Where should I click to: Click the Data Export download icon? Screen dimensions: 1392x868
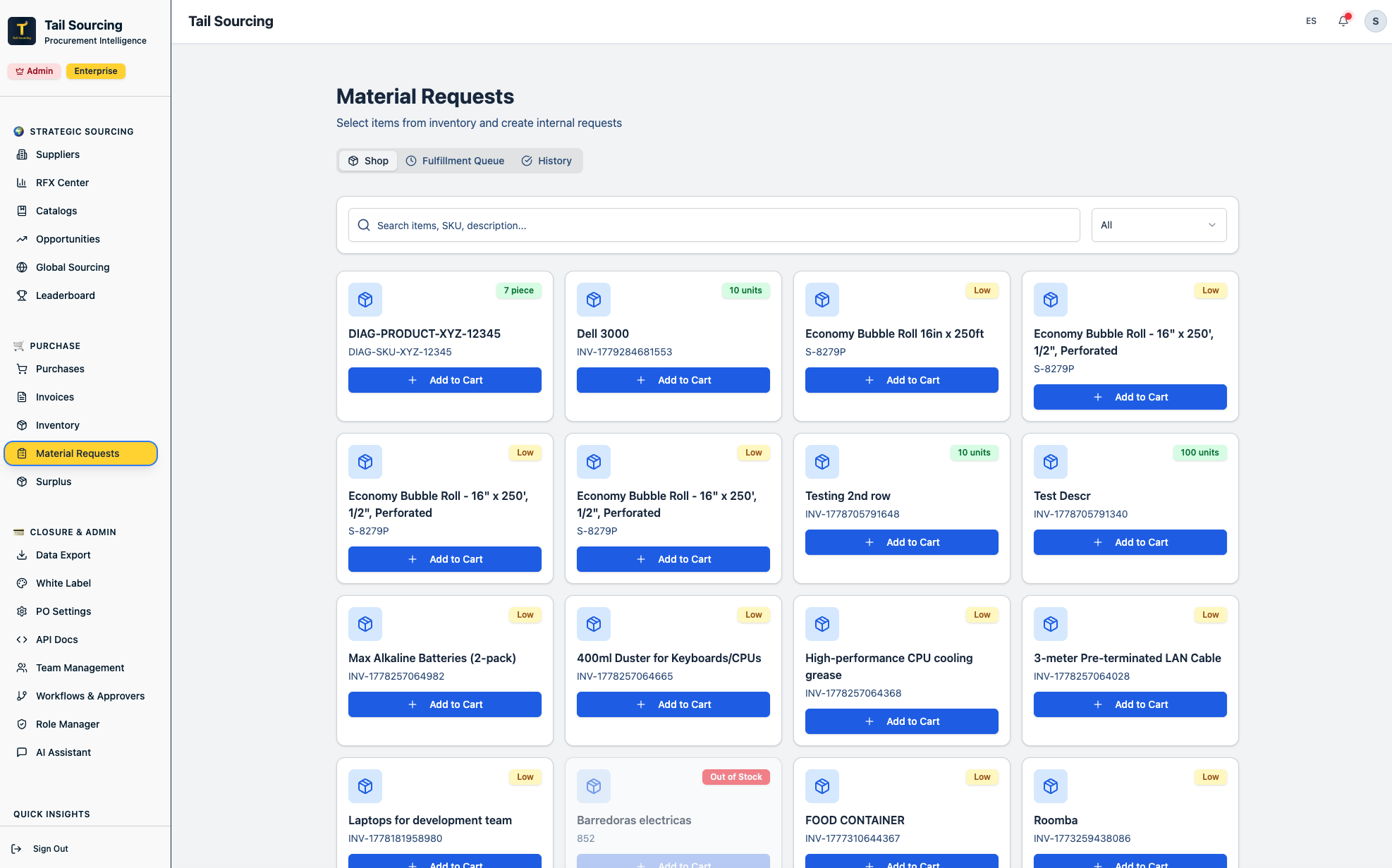[22, 555]
